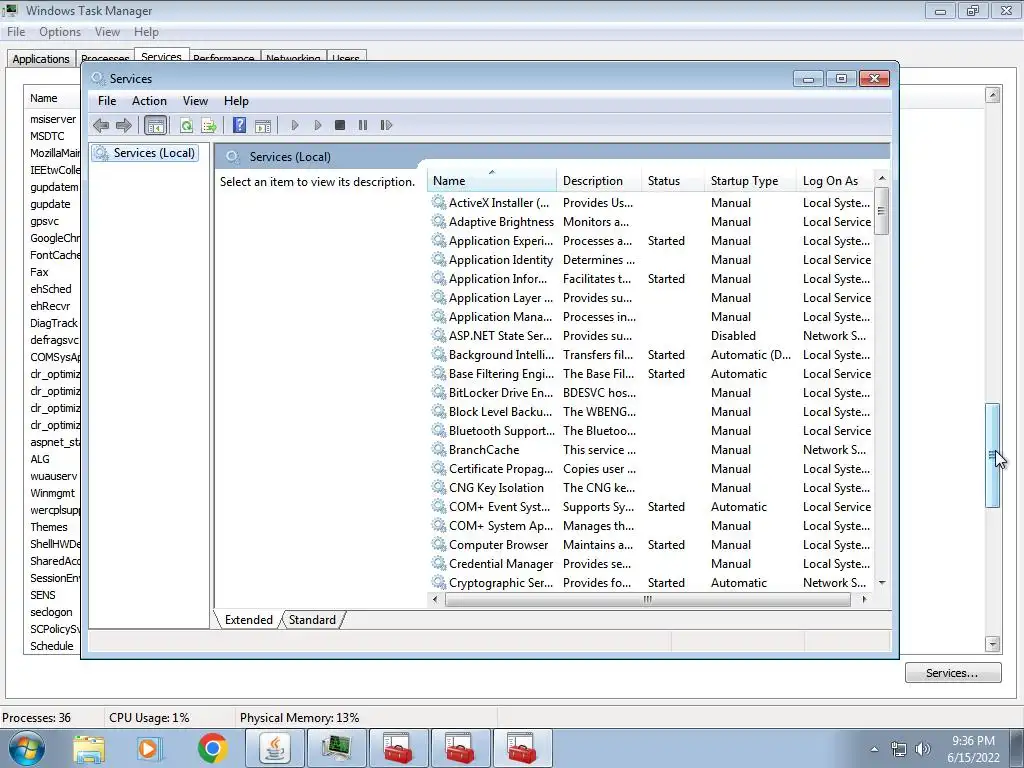Click the Forward arrow in Services toolbar
This screenshot has height=768, width=1024.
[123, 125]
